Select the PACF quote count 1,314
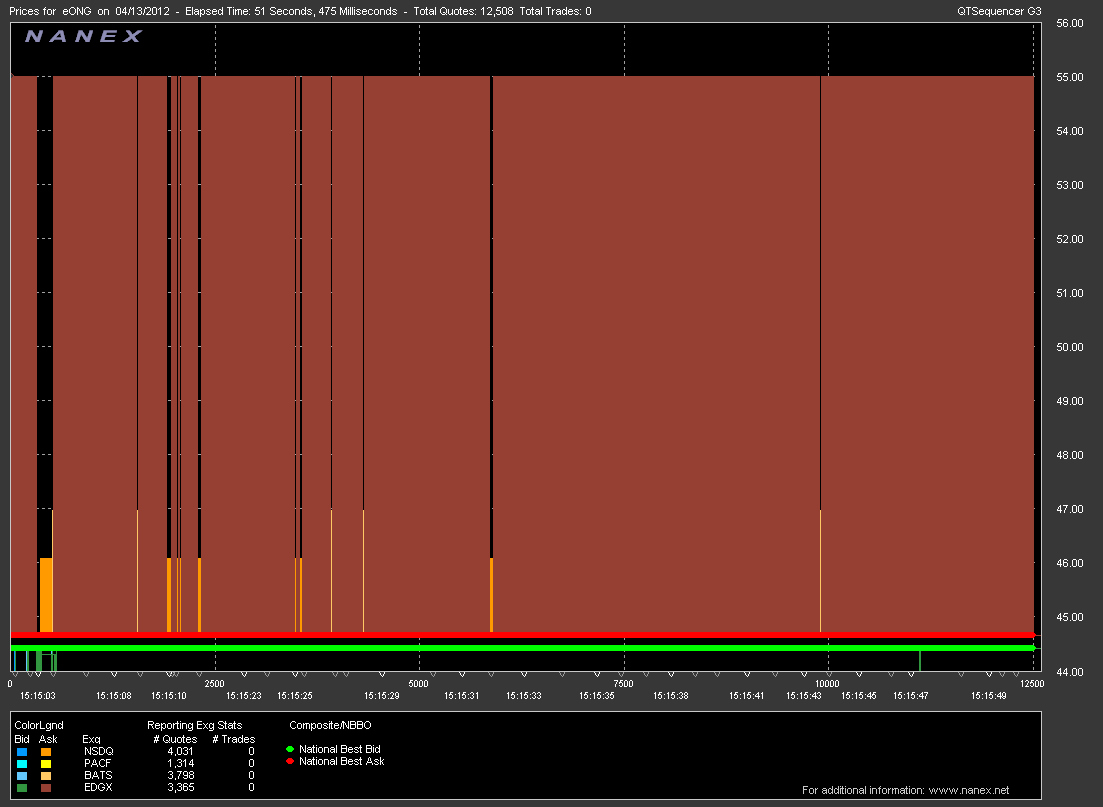This screenshot has height=807, width=1103. (x=181, y=763)
